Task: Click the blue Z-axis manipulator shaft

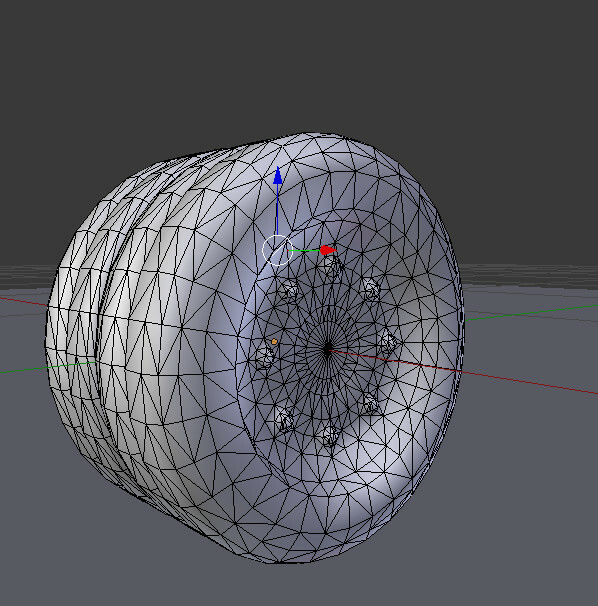Action: (x=277, y=210)
